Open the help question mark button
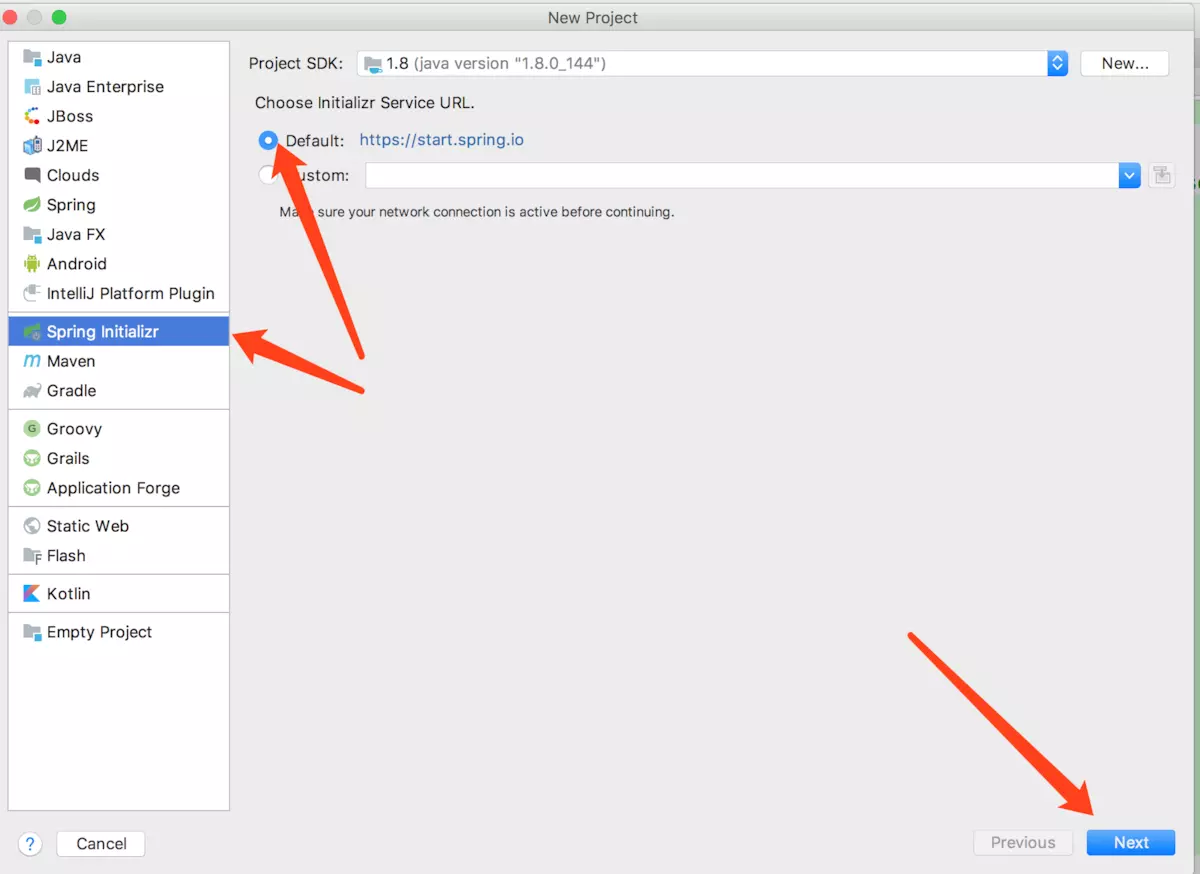This screenshot has height=874, width=1200. click(31, 844)
